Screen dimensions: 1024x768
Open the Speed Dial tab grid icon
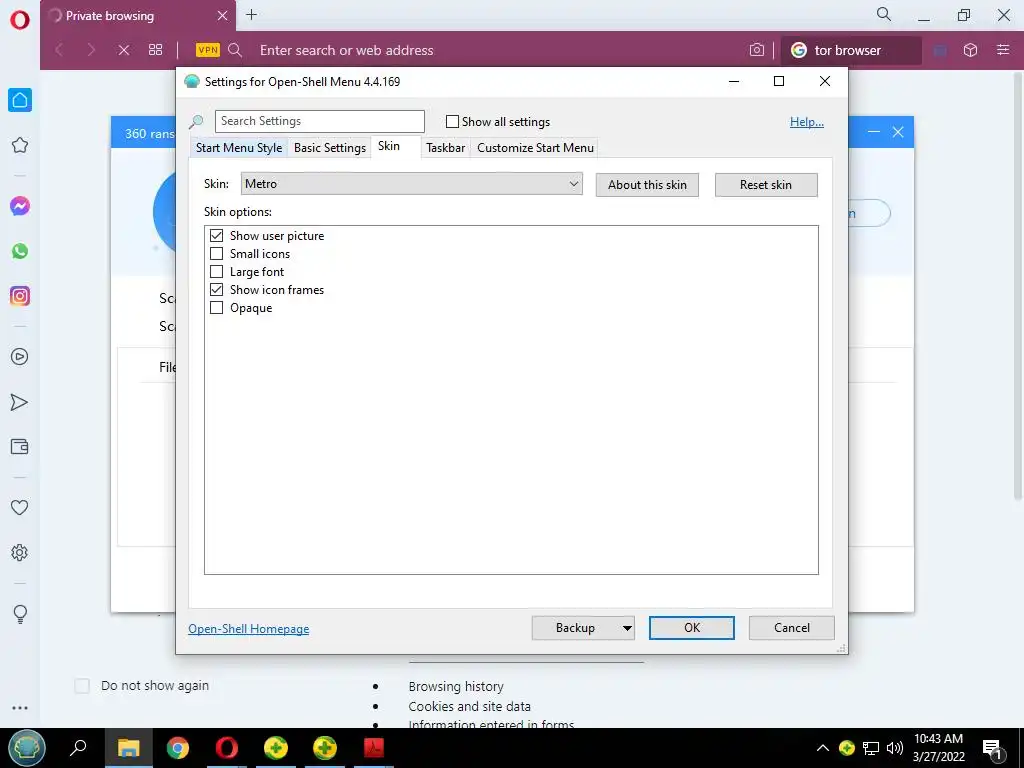[155, 50]
